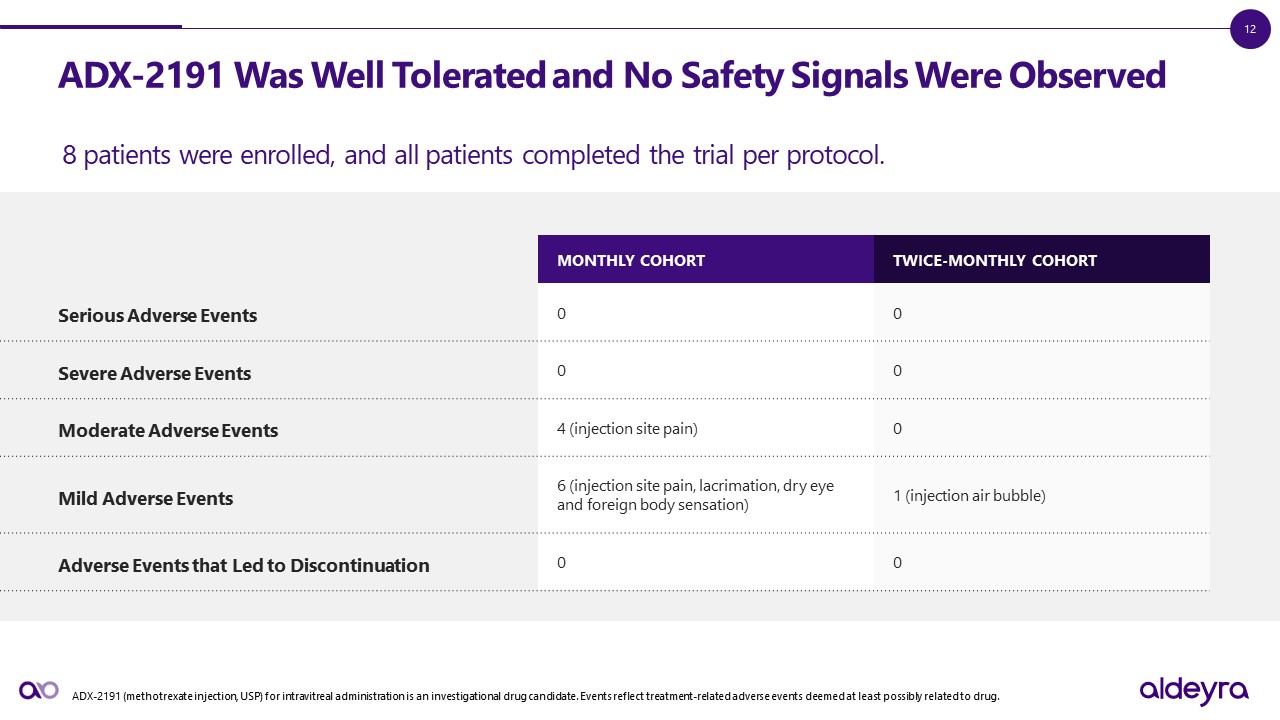Select the MONTHLY COHORT column header
This screenshot has width=1280, height=720.
631,261
